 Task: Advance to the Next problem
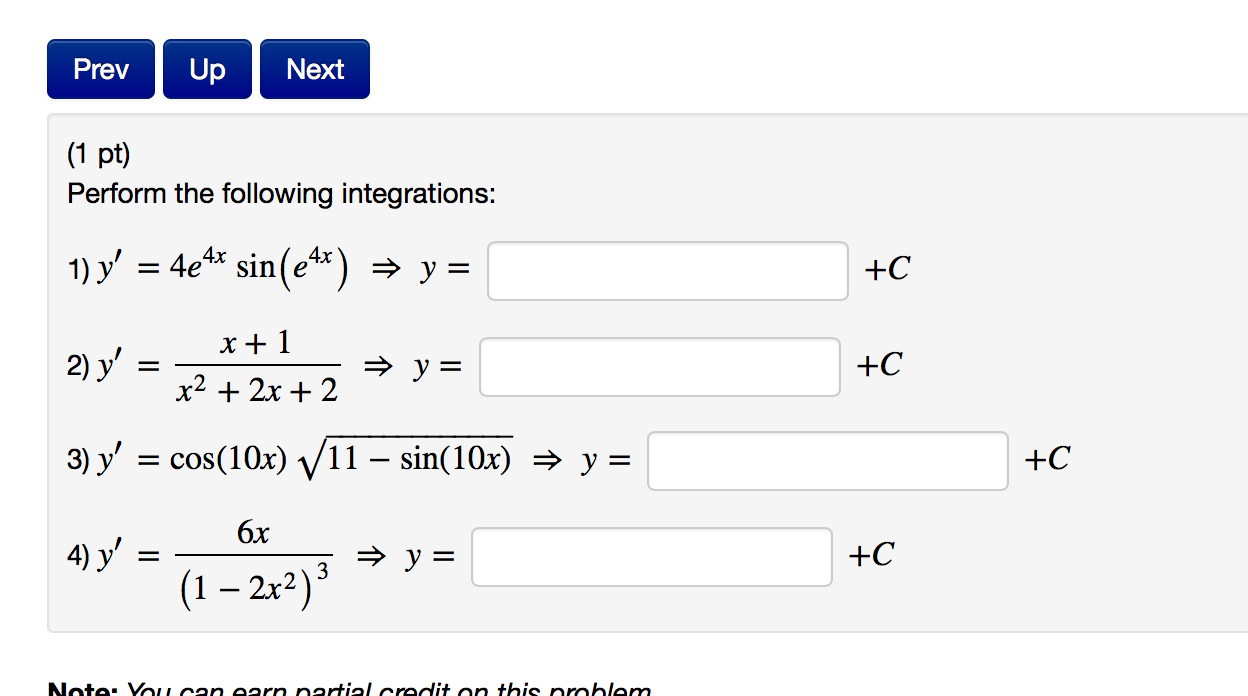click(315, 69)
